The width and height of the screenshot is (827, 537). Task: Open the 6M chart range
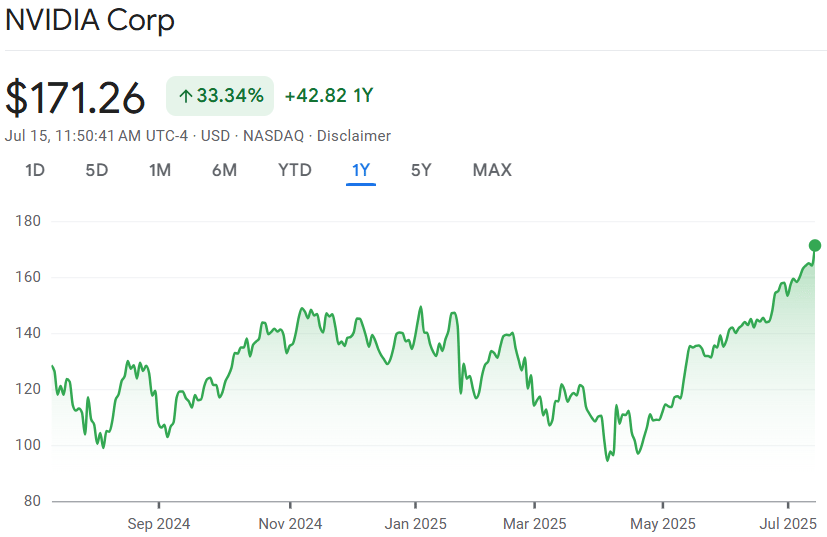pyautogui.click(x=224, y=170)
